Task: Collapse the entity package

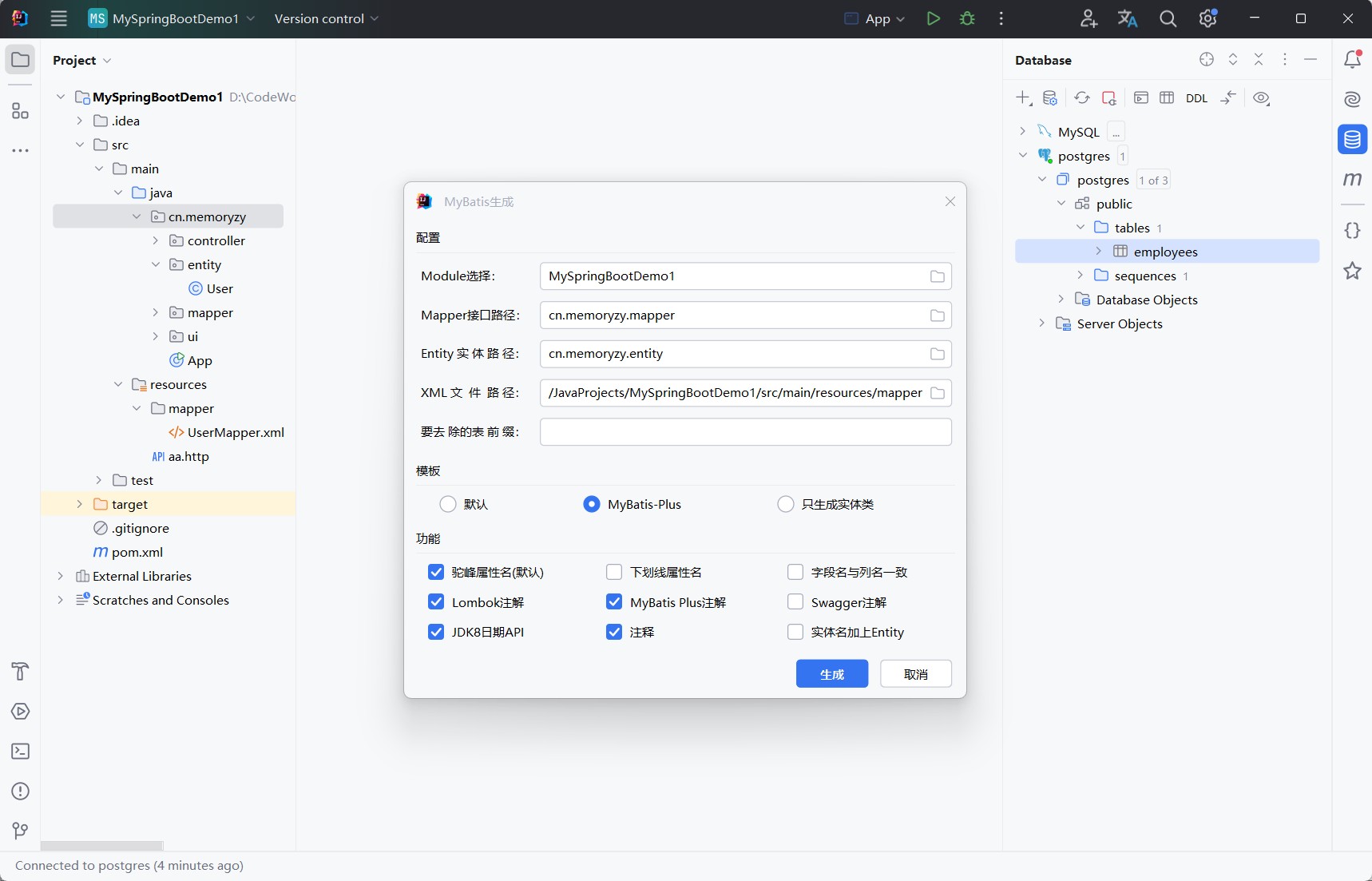Action: [156, 264]
